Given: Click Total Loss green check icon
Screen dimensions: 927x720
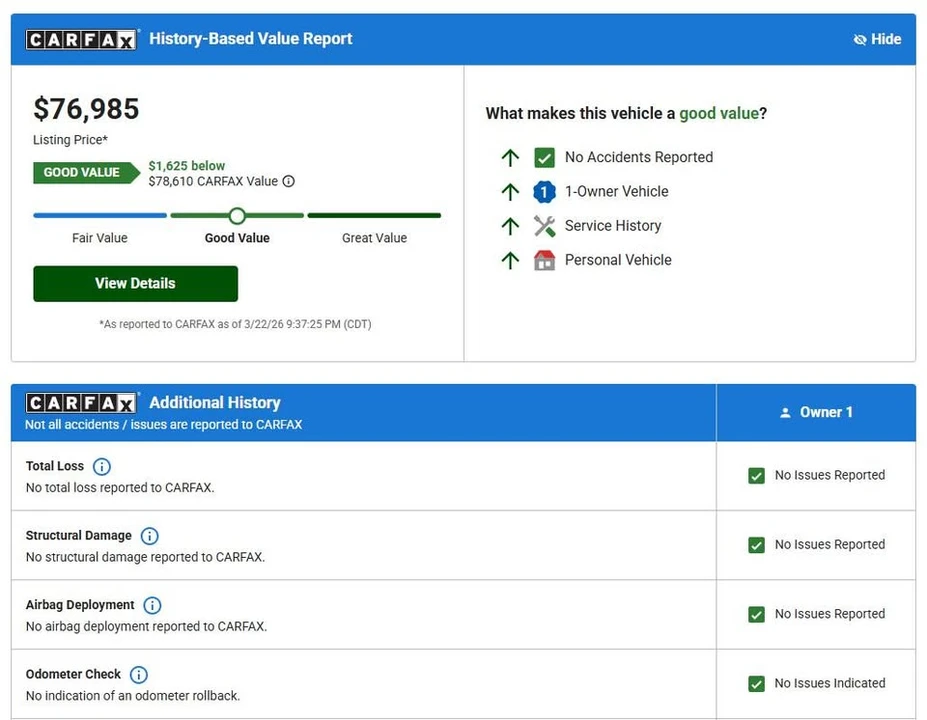Looking at the screenshot, I should coord(756,476).
